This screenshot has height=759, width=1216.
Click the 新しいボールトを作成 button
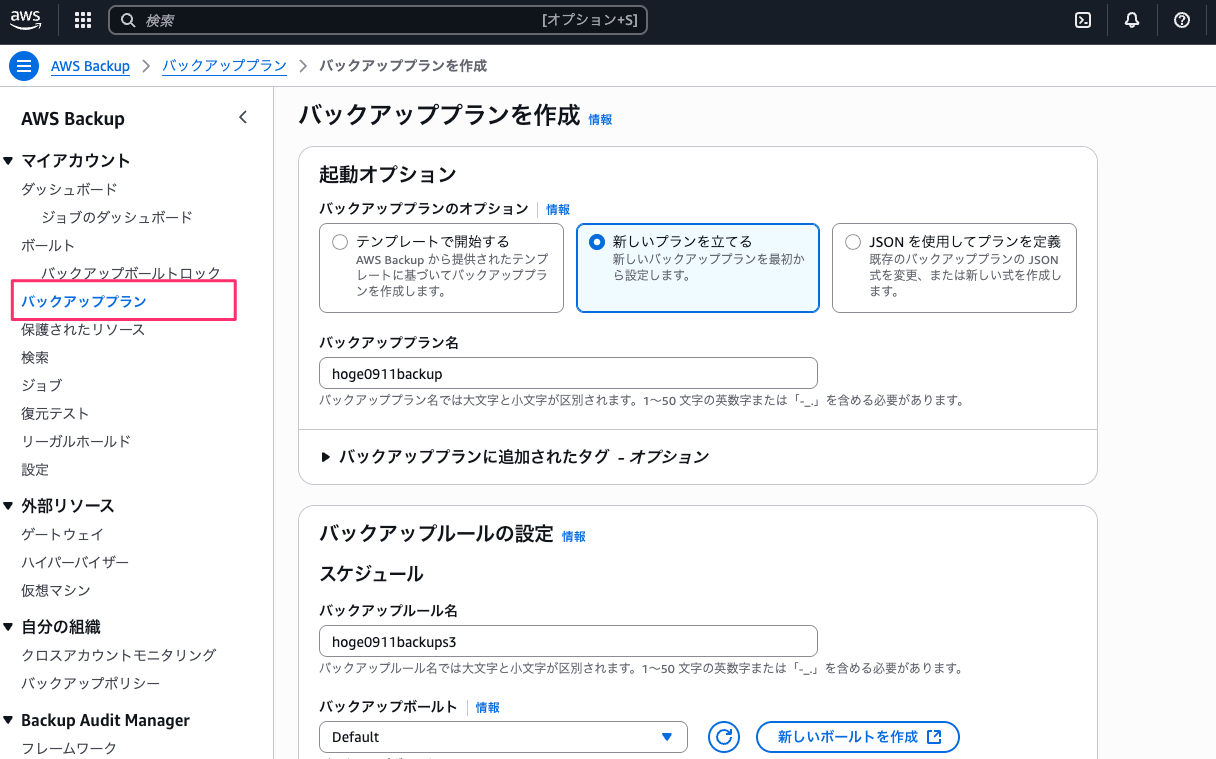858,737
